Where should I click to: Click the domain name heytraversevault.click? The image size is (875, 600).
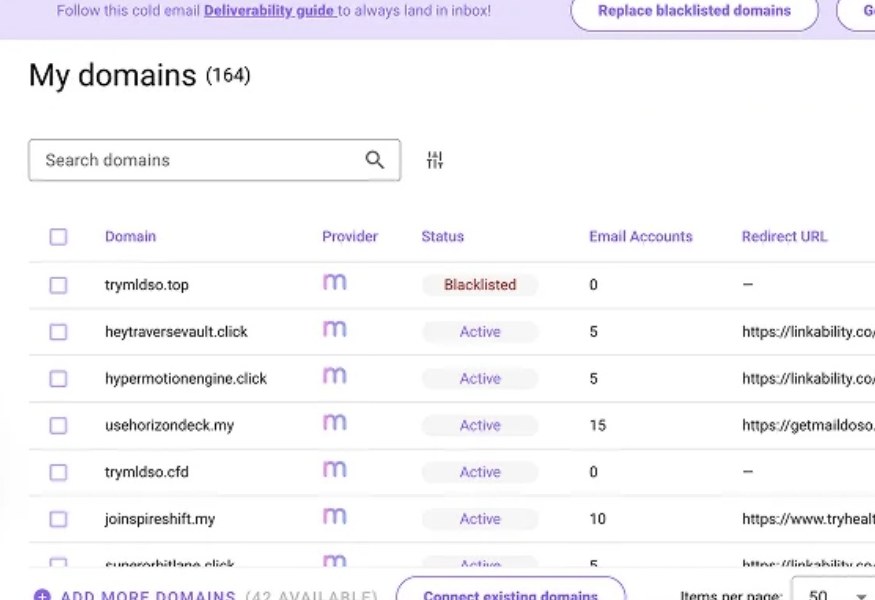(176, 332)
